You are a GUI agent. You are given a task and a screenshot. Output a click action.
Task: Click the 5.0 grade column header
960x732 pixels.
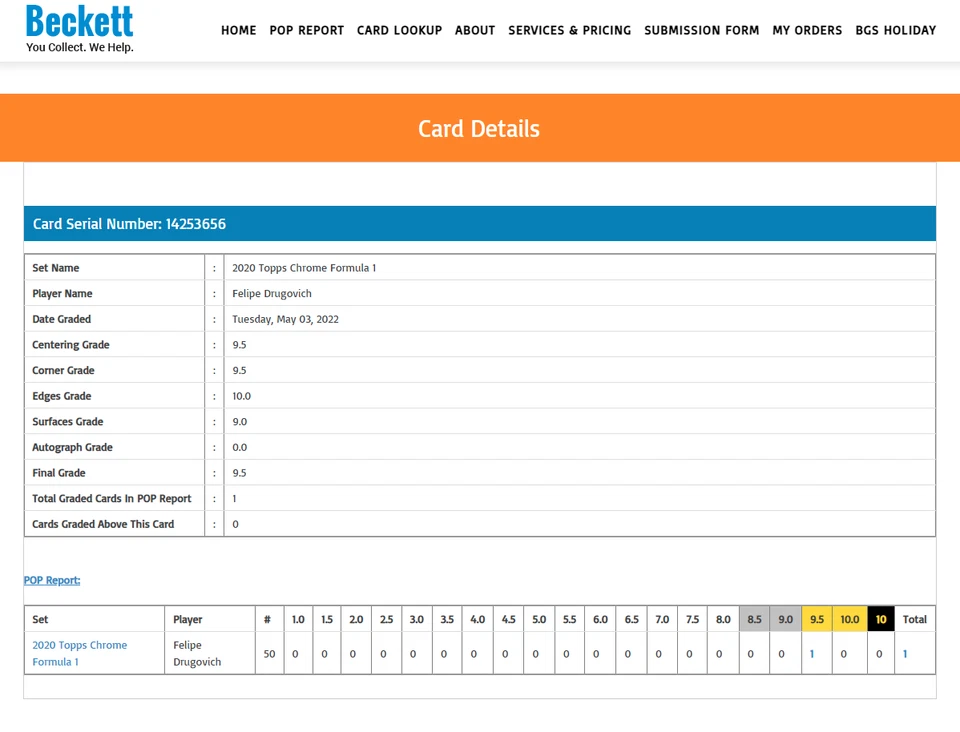click(x=539, y=619)
